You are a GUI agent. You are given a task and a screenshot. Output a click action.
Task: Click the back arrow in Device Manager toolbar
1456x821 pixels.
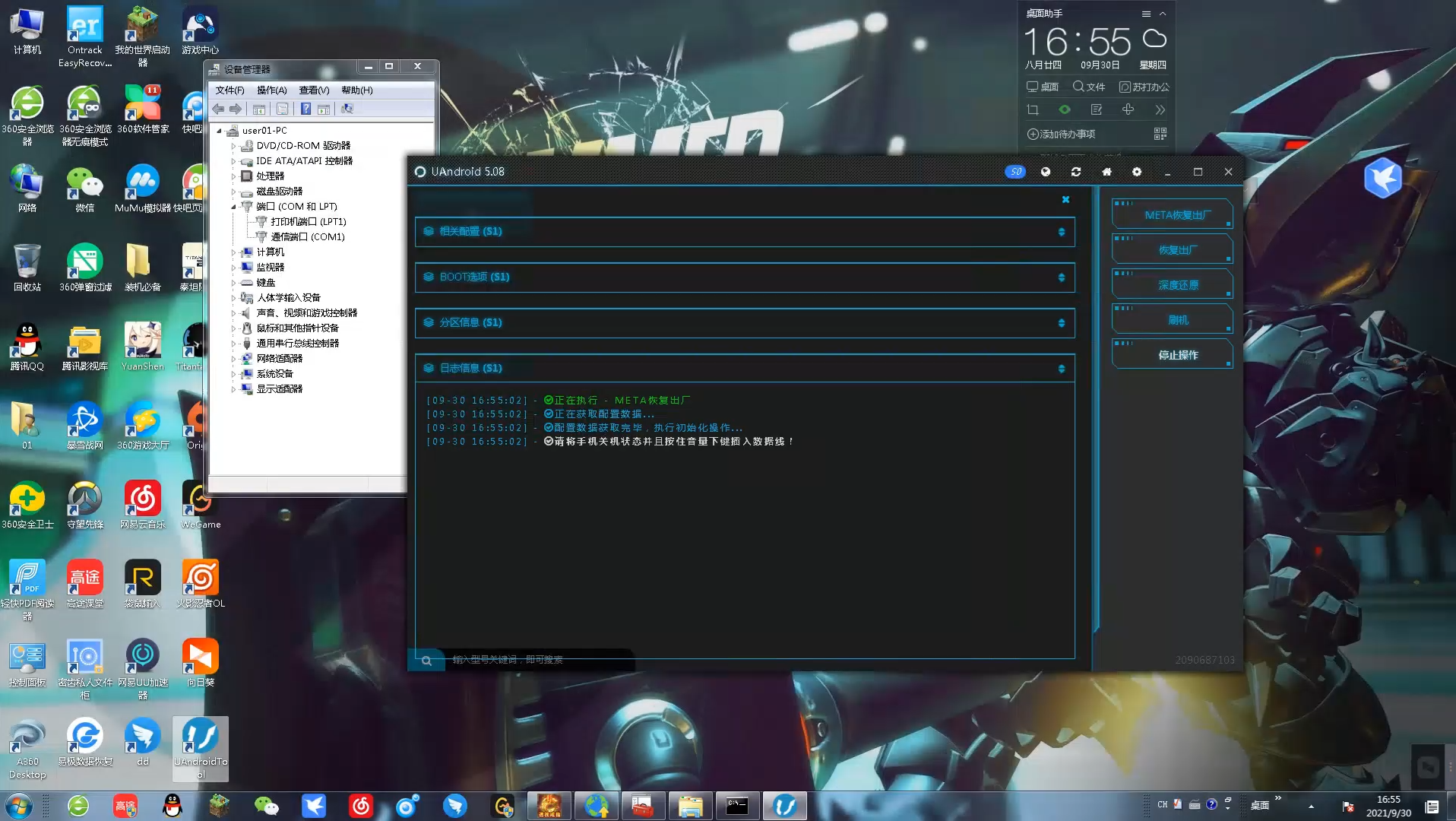coord(219,109)
